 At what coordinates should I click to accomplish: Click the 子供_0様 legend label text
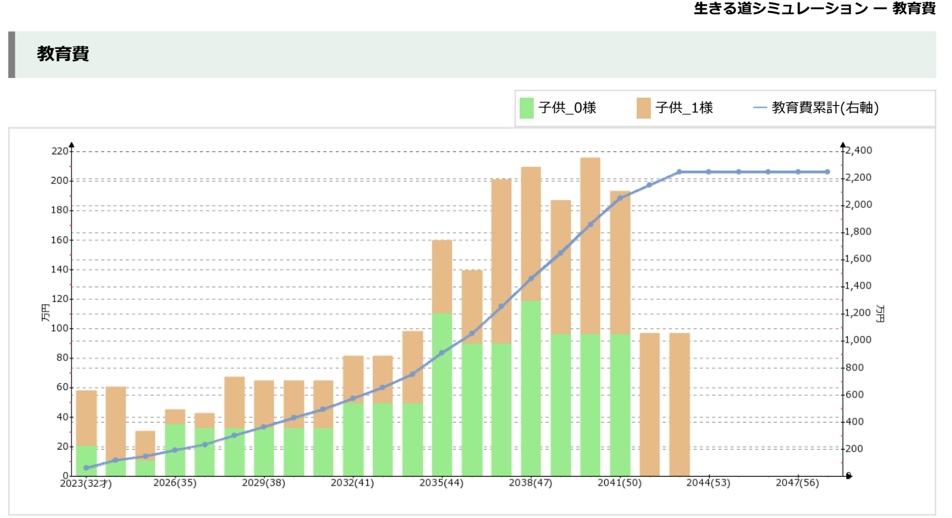[x=567, y=108]
